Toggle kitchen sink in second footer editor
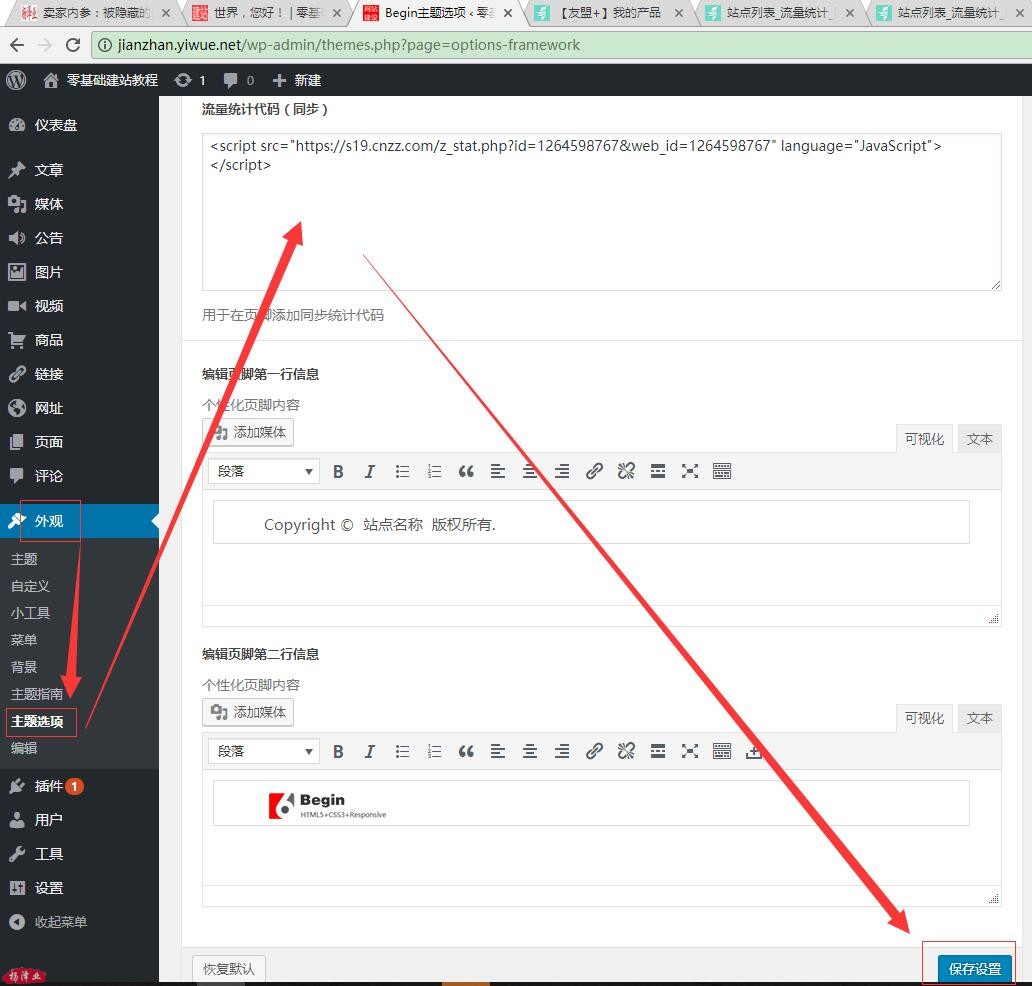Image resolution: width=1032 pixels, height=986 pixels. point(722,751)
